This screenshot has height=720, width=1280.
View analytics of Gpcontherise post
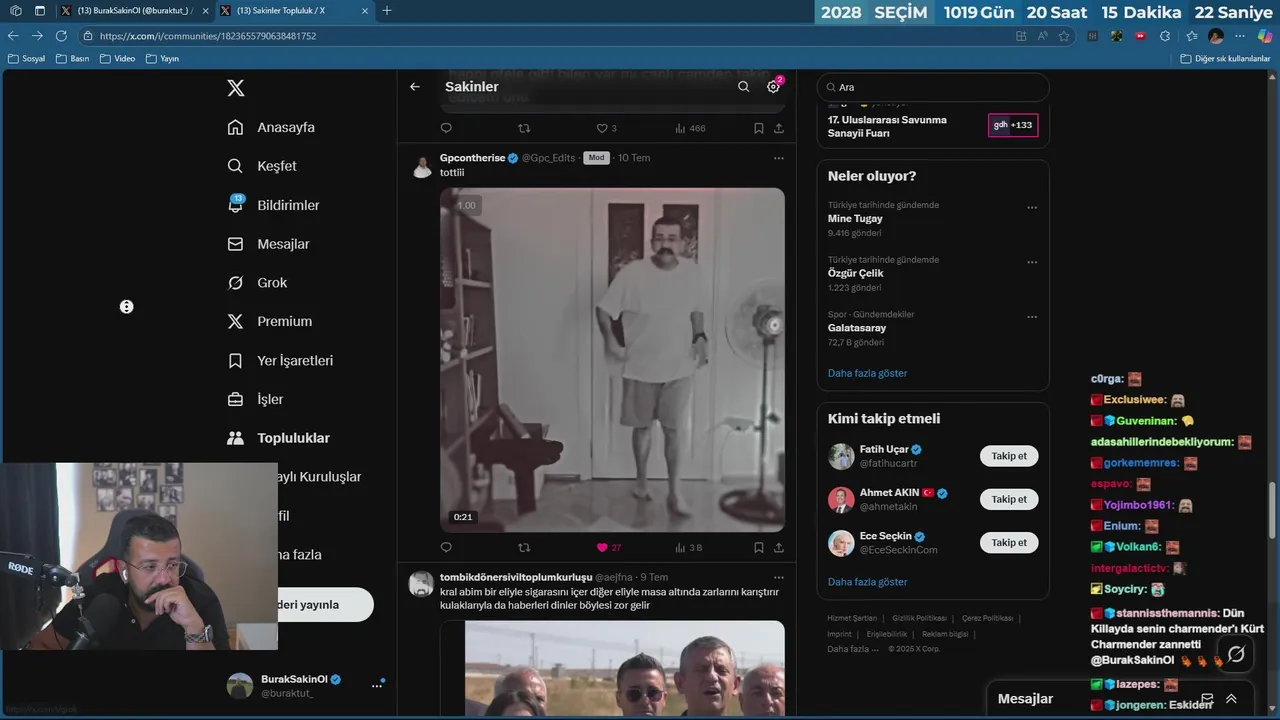[x=689, y=548]
